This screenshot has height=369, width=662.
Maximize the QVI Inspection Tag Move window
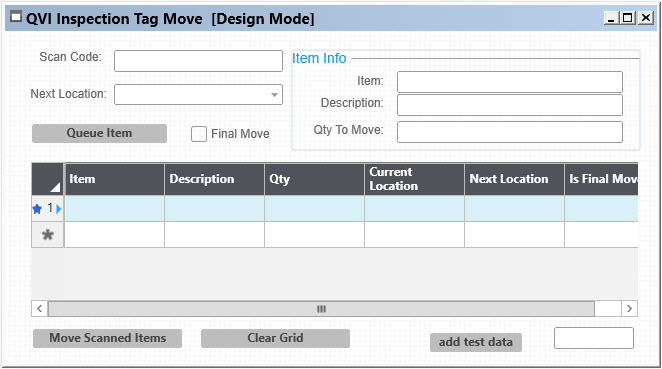(628, 18)
